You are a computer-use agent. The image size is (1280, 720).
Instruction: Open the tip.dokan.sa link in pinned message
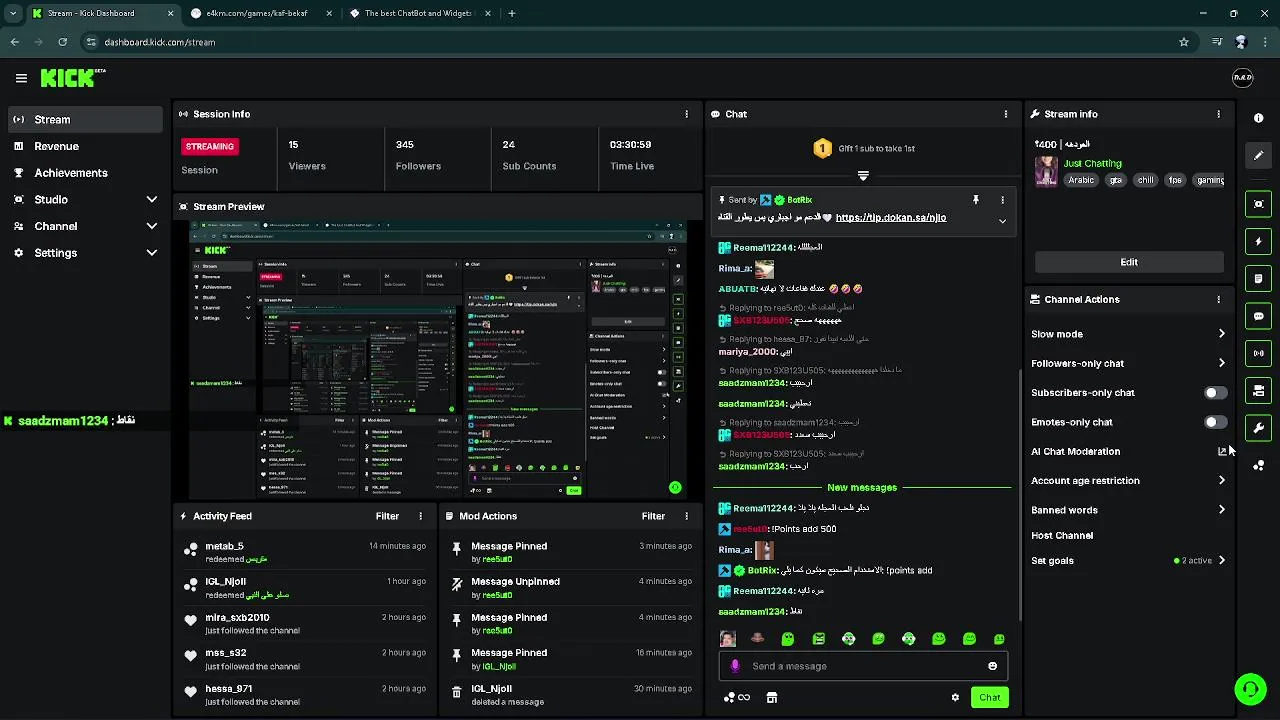click(890, 217)
